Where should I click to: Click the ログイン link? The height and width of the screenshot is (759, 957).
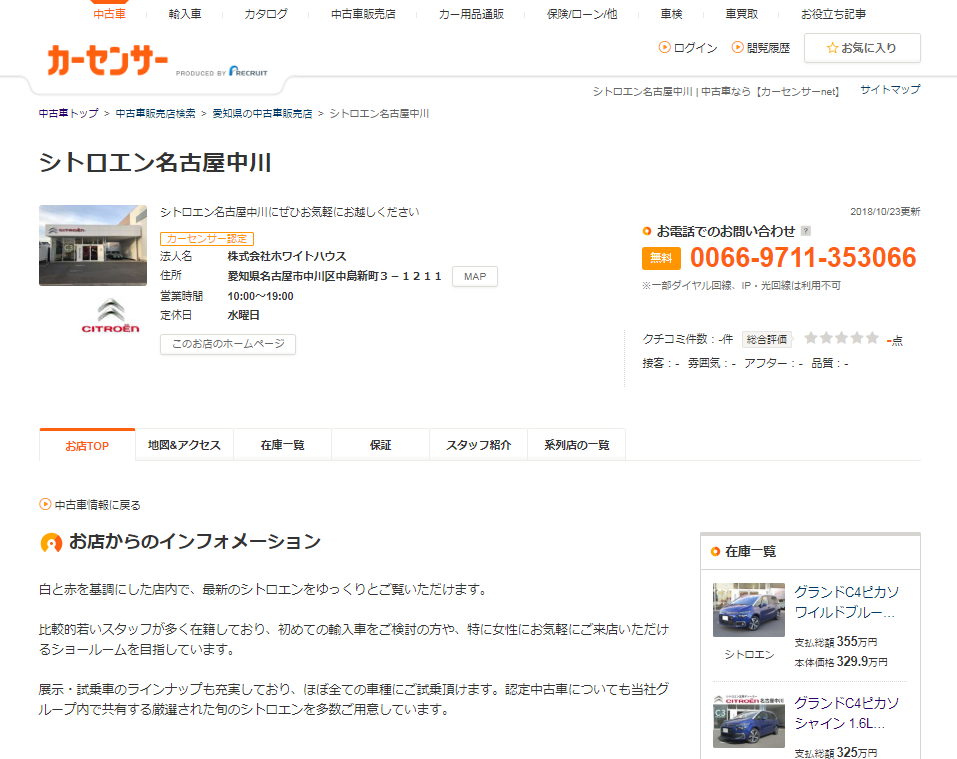point(695,48)
